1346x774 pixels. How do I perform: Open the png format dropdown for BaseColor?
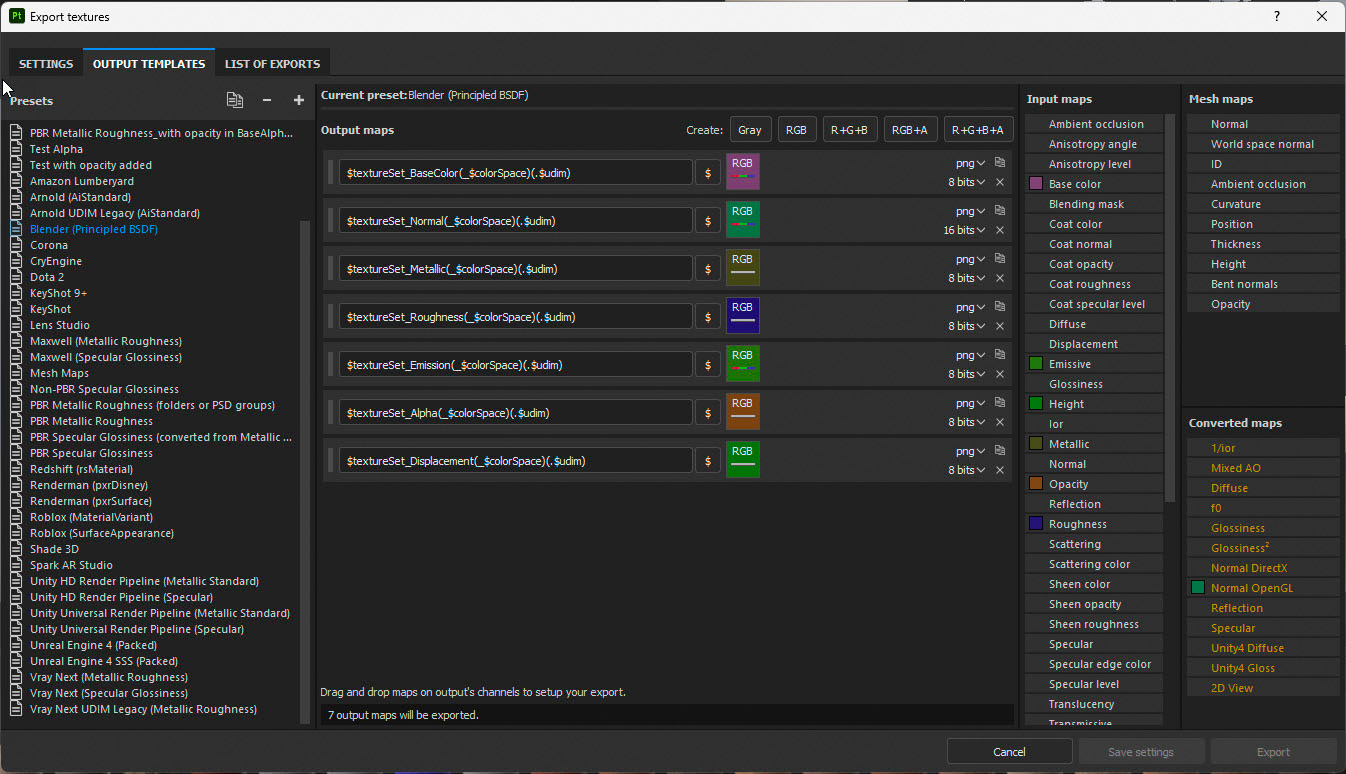pyautogui.click(x=968, y=163)
